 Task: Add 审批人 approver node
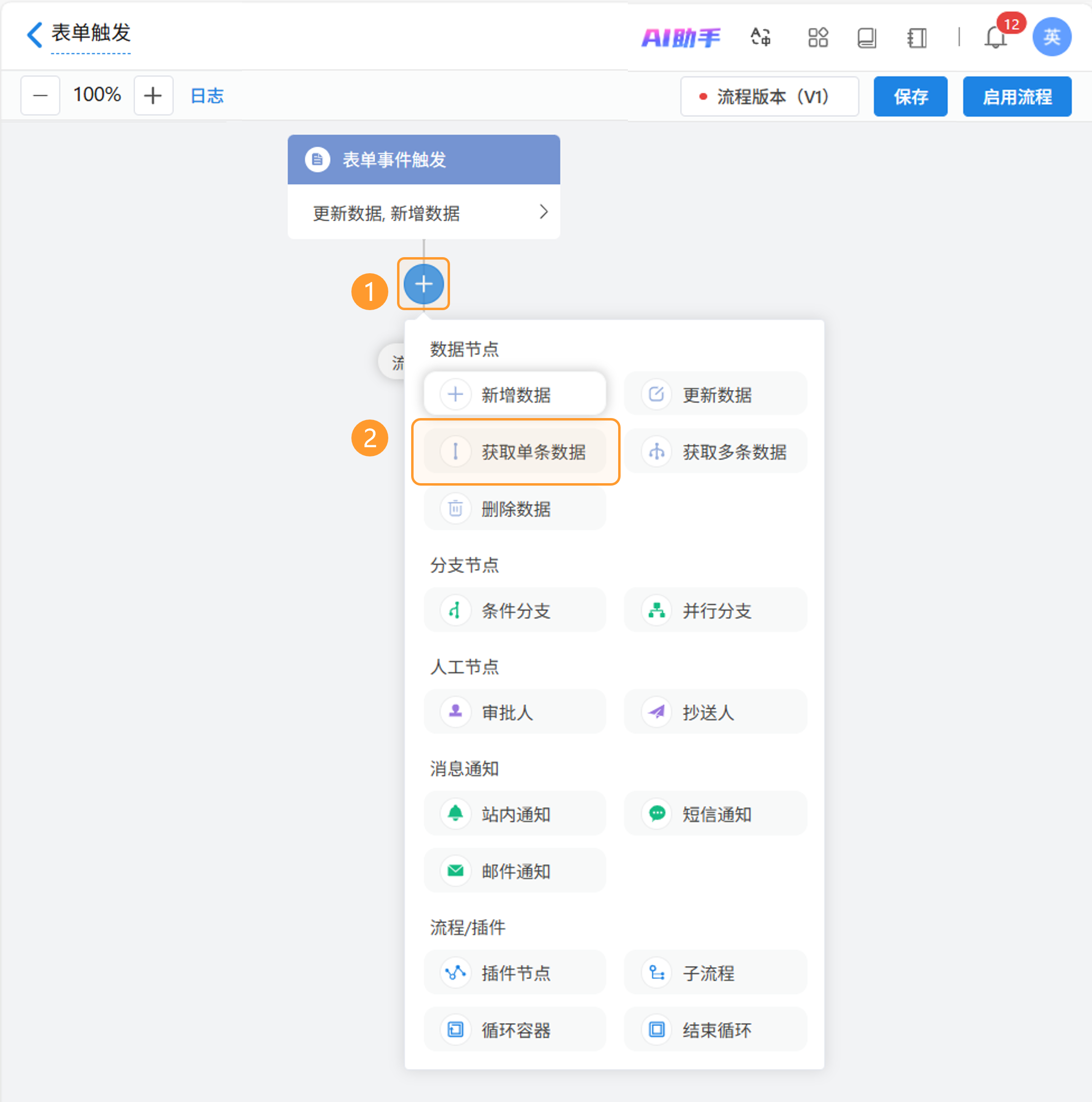515,712
